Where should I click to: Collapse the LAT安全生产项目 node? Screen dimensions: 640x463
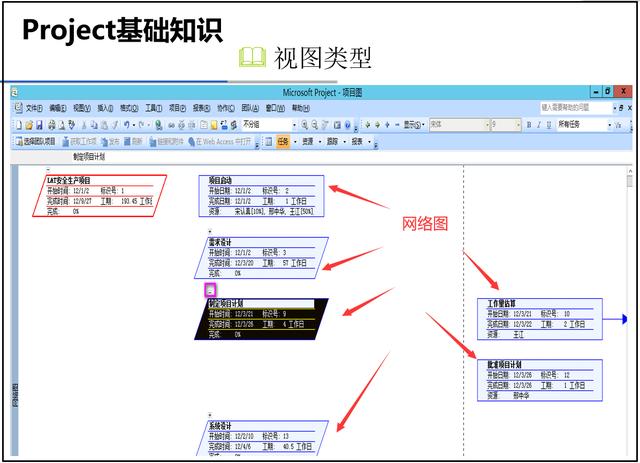[48, 169]
